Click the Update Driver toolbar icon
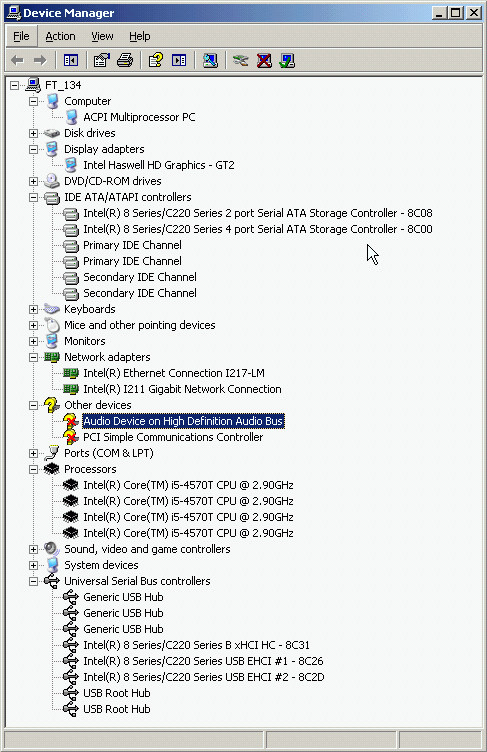This screenshot has height=752, width=487. click(240, 60)
